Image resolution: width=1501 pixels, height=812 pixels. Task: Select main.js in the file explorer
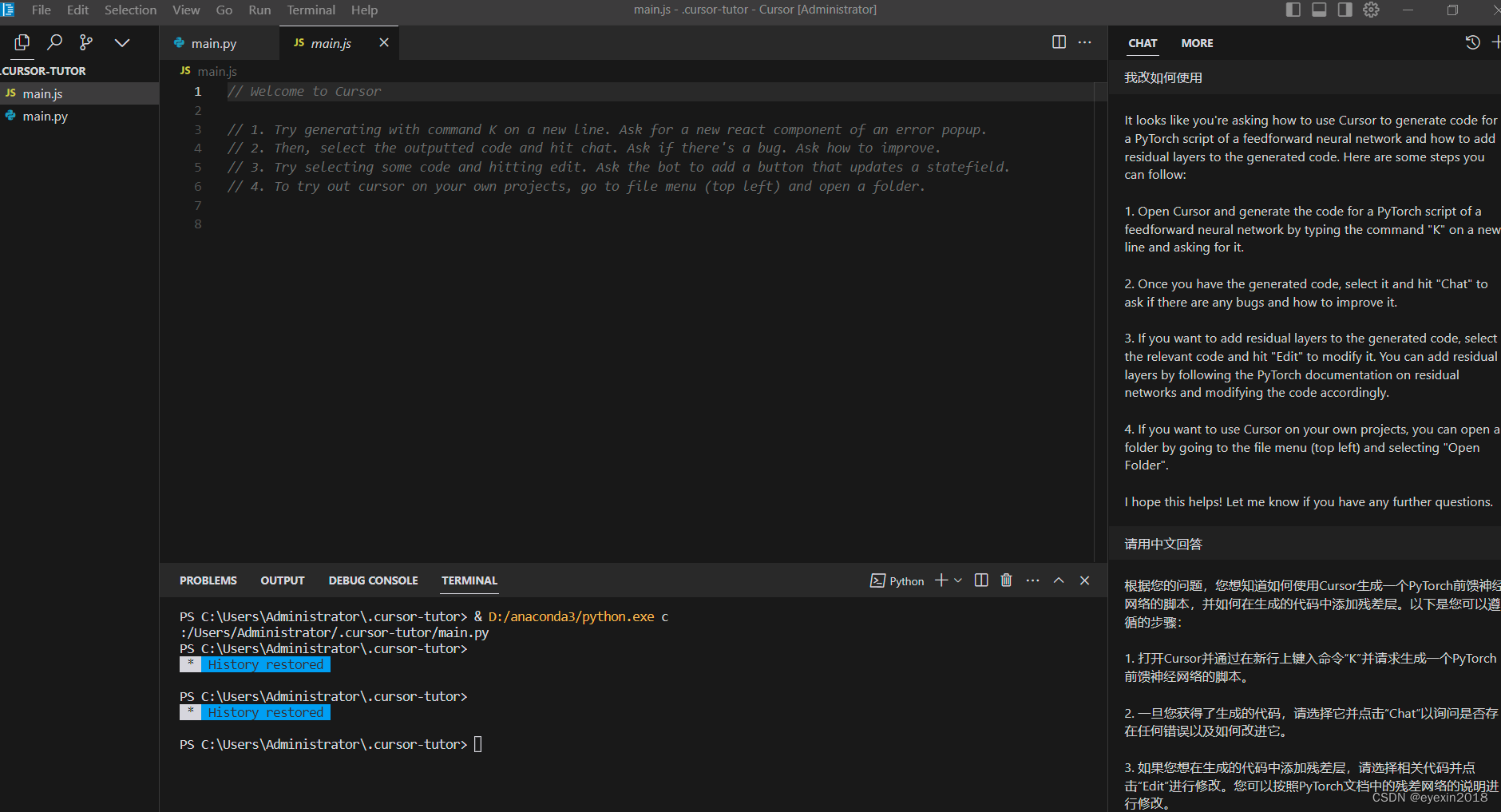pos(79,93)
